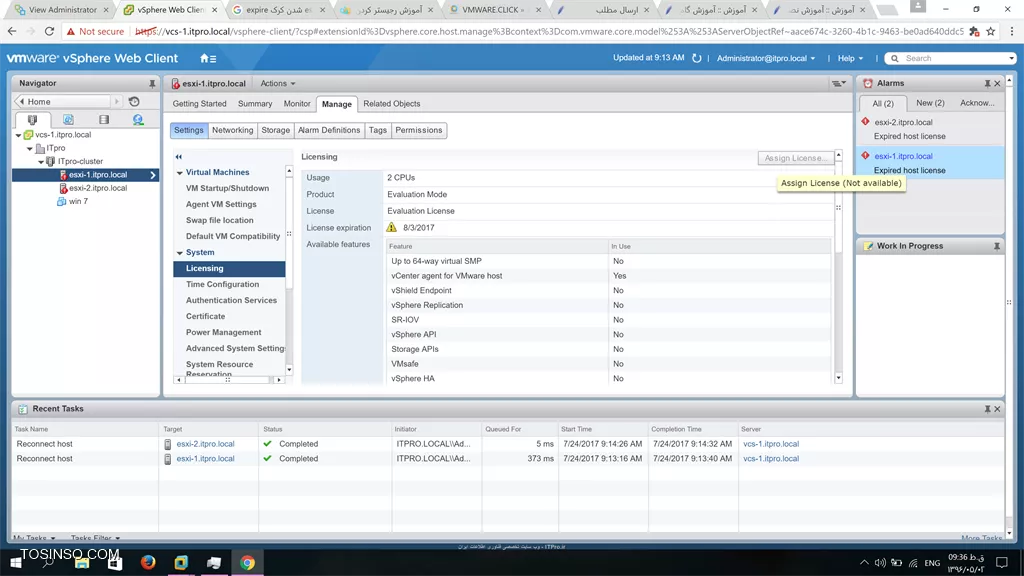The height and width of the screenshot is (576, 1024).
Task: Switch to Storage view icon
Action: [103, 120]
